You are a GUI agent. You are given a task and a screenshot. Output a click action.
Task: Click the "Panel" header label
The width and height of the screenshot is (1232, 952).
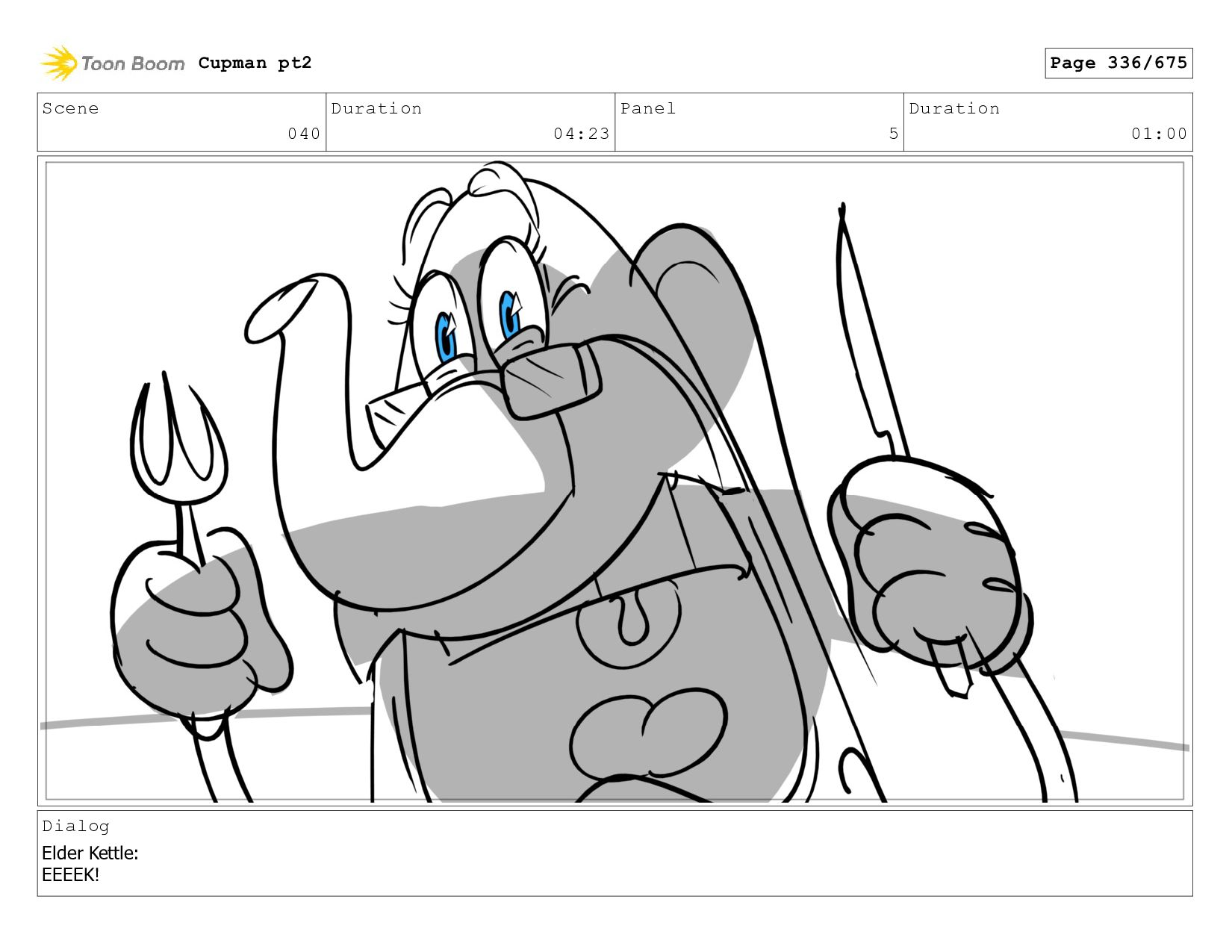point(648,109)
